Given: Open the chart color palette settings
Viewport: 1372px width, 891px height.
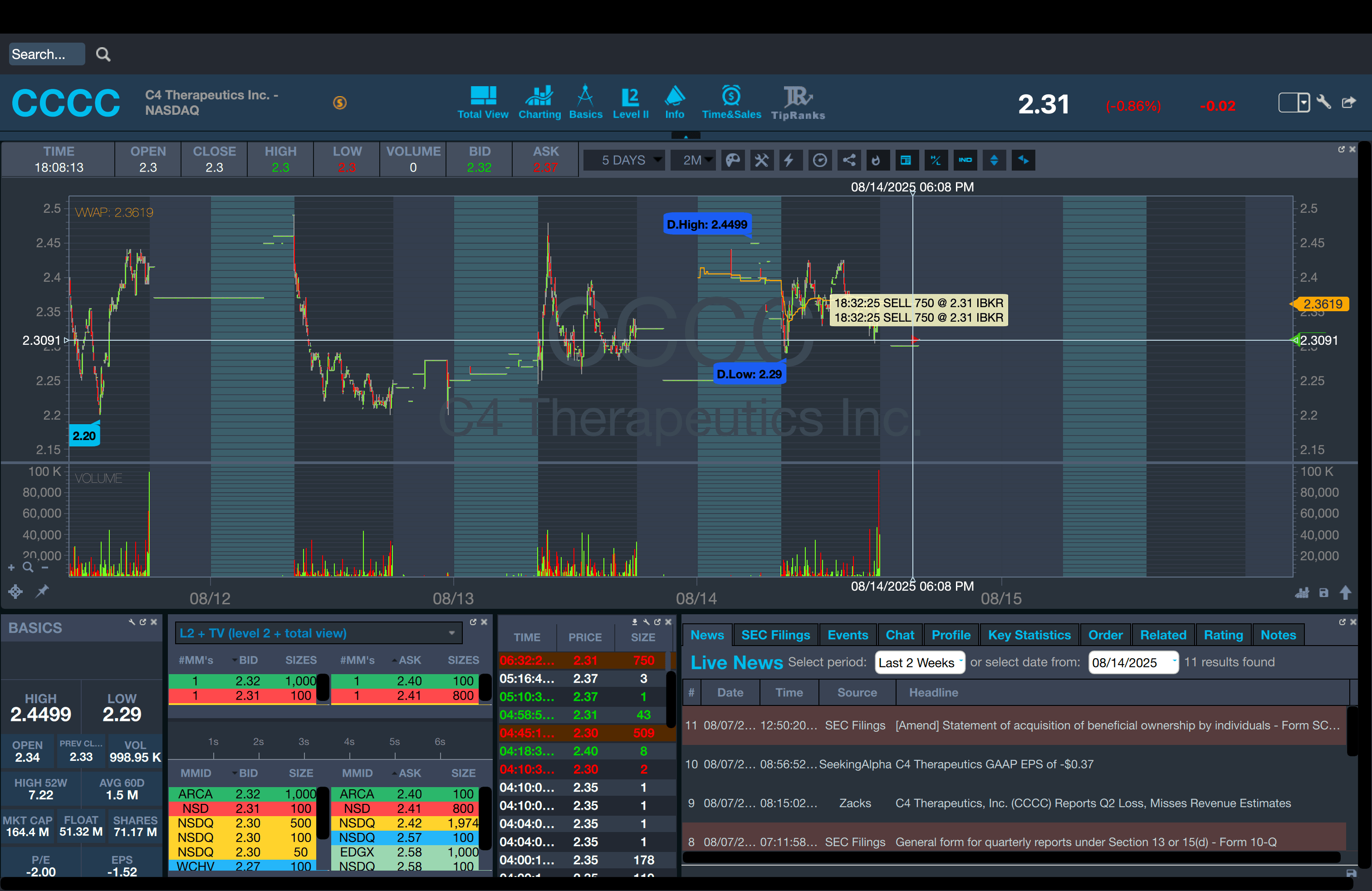Looking at the screenshot, I should tap(732, 160).
